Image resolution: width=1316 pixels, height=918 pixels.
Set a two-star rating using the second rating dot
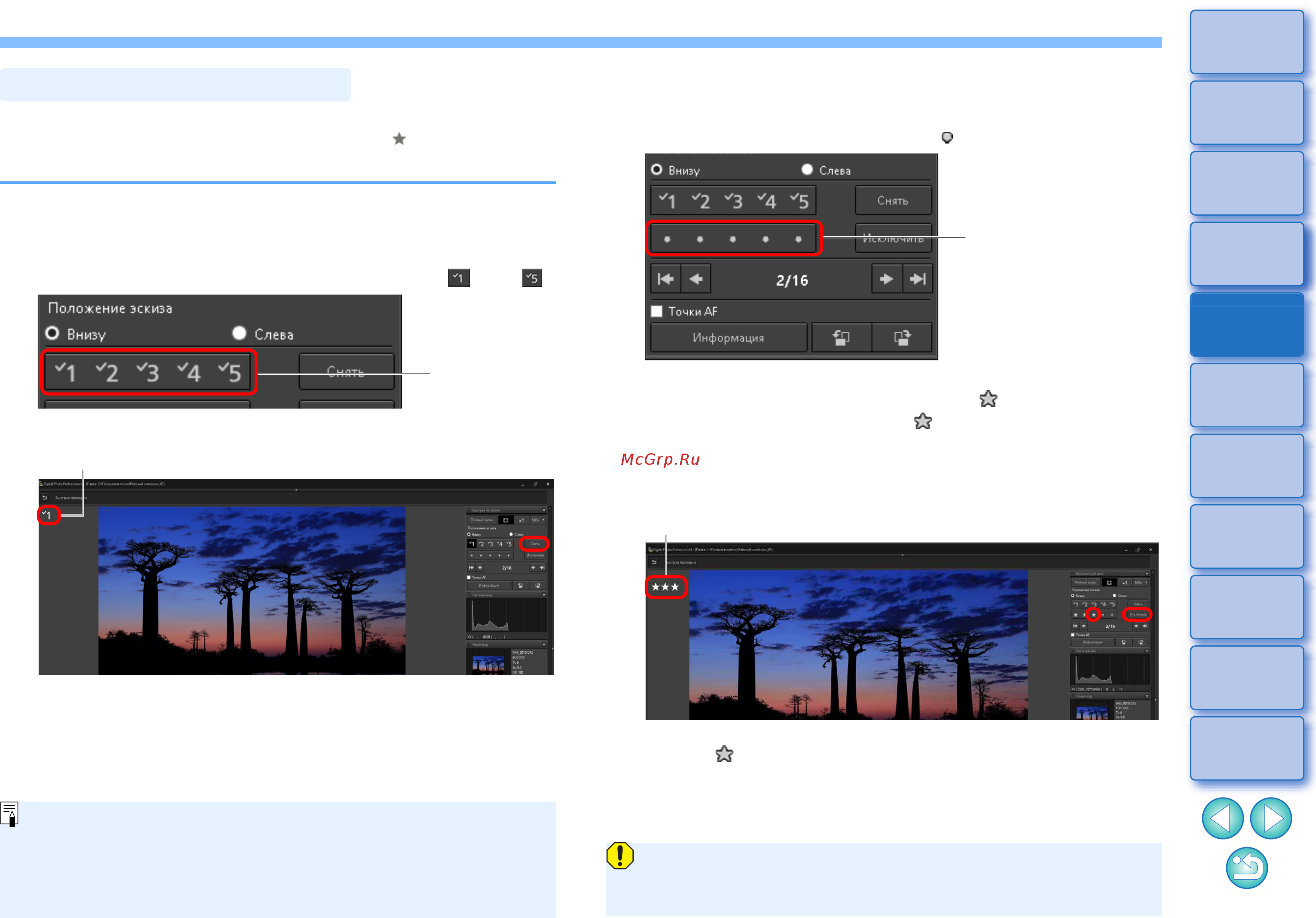pos(700,239)
